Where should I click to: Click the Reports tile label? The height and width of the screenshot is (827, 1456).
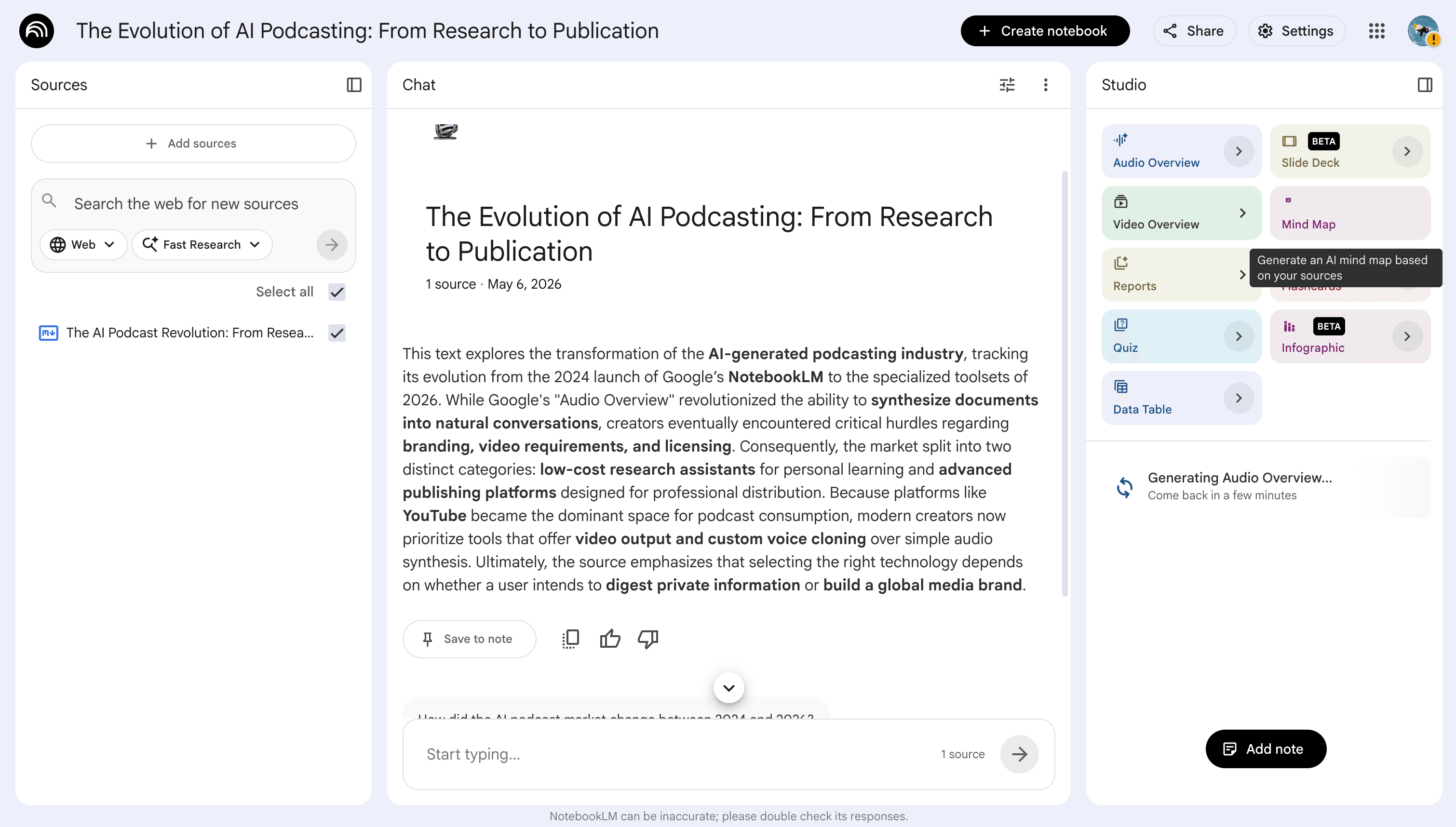pyautogui.click(x=1134, y=286)
